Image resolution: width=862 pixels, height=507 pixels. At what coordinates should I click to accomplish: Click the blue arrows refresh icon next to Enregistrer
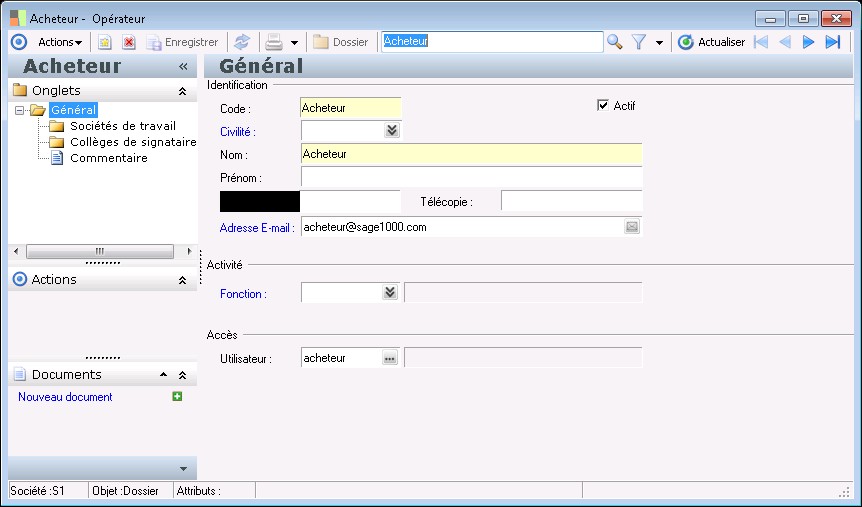[x=242, y=42]
